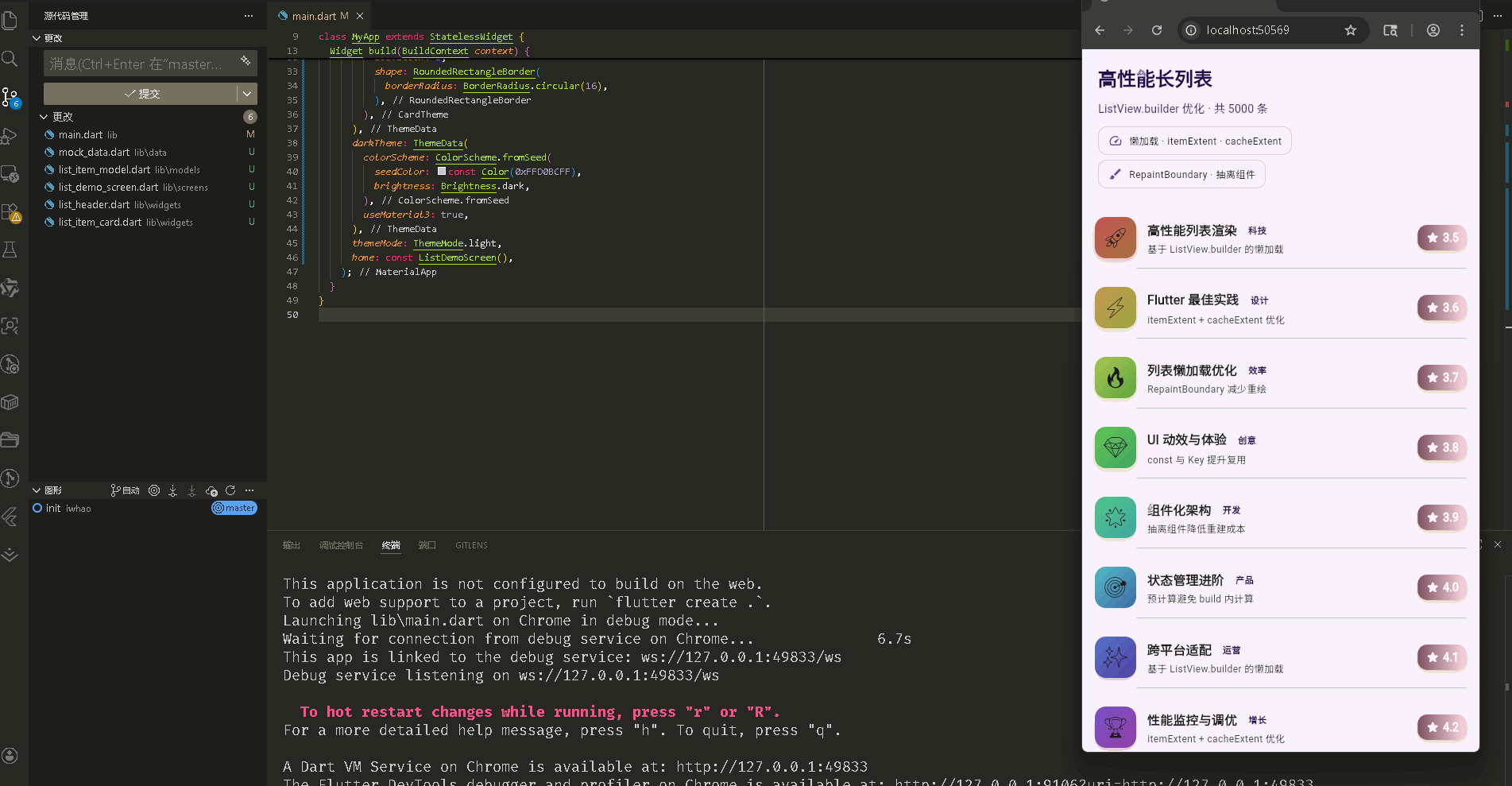Refresh the source control graph
Image resolution: width=1512 pixels, height=786 pixels.
click(x=230, y=490)
